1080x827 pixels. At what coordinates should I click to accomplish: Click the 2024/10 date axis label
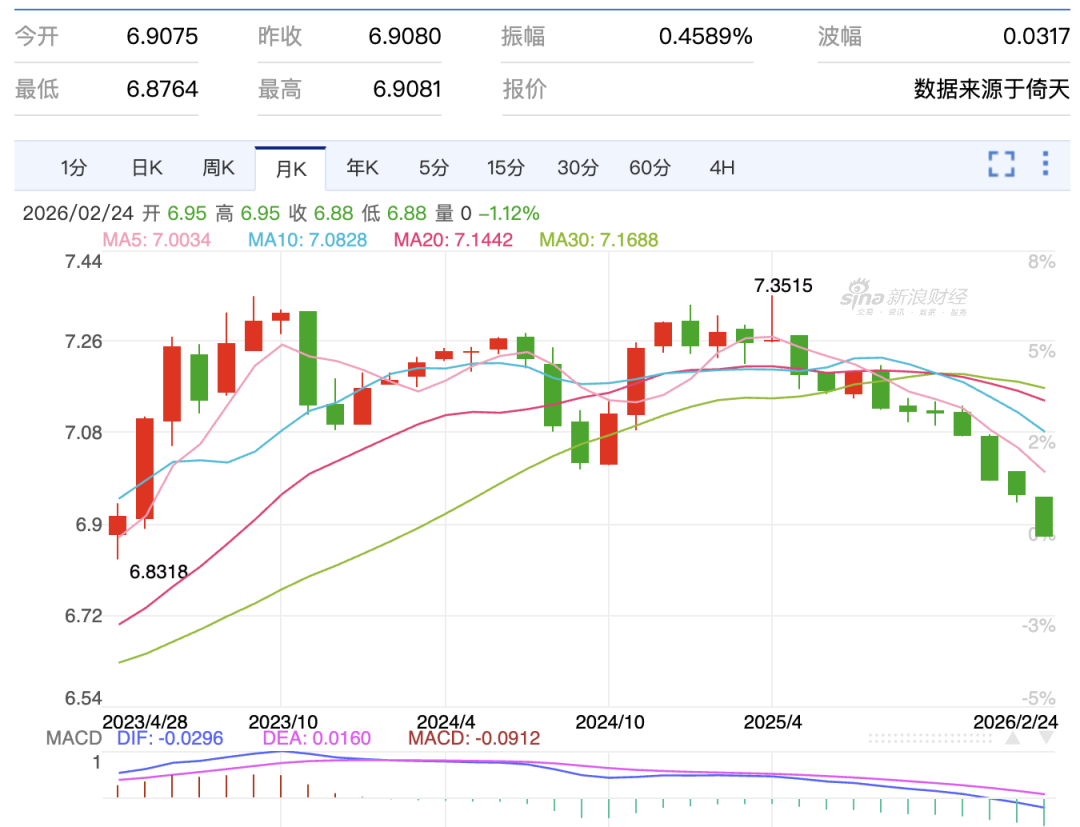point(610,722)
